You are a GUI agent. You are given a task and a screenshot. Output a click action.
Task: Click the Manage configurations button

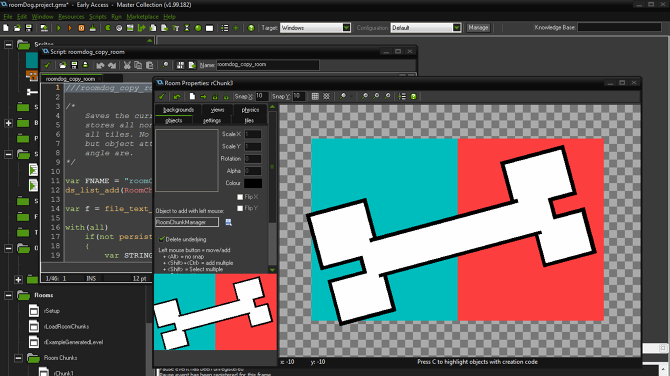(478, 28)
